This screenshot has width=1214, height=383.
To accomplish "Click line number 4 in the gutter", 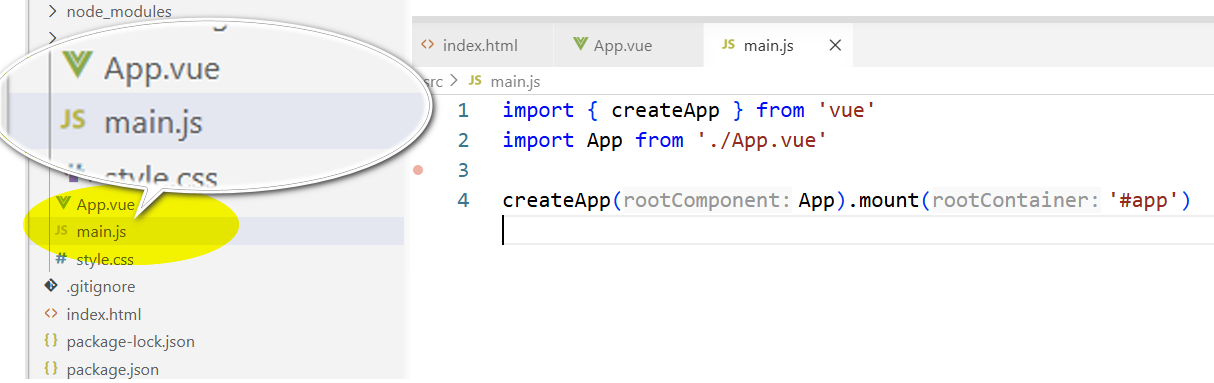I will tap(462, 200).
